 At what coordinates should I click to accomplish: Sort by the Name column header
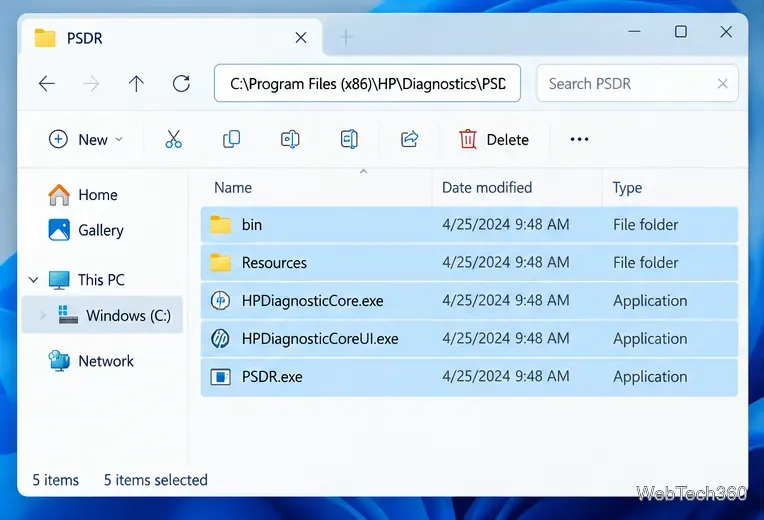233,188
